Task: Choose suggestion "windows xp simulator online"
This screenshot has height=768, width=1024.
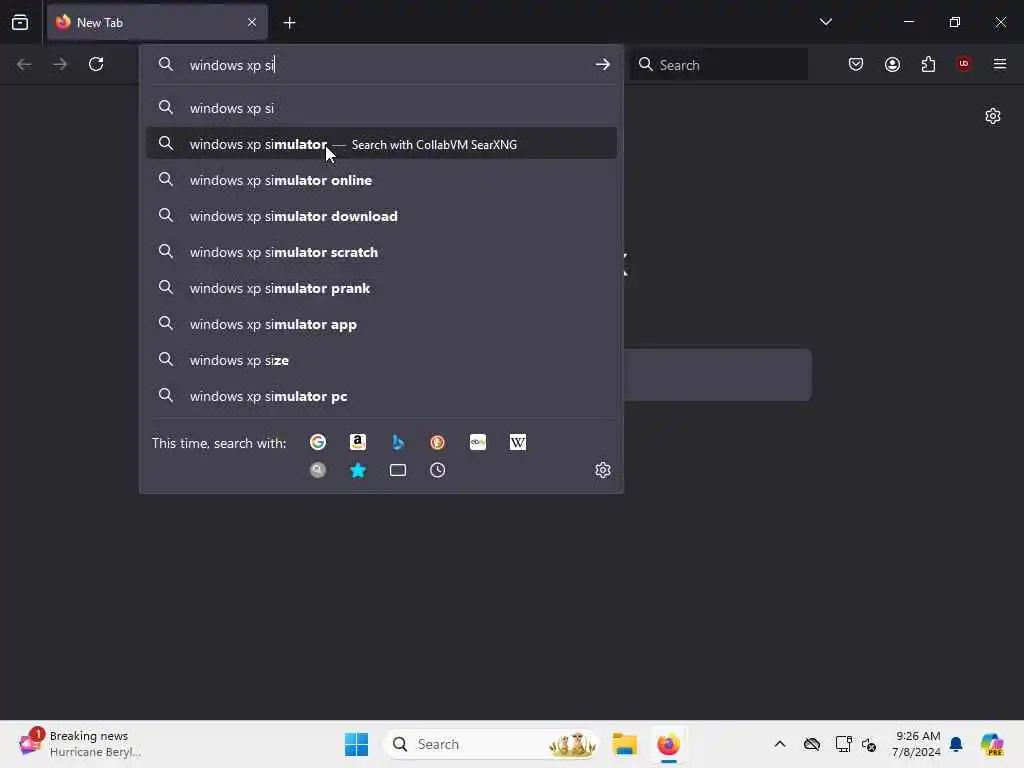Action: 381,180
